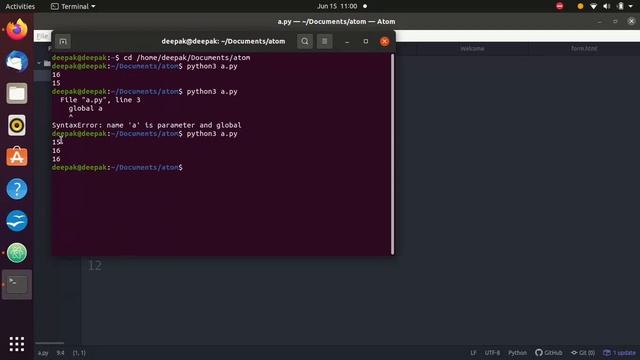640x360 pixels.
Task: Click the LF line ending selector
Action: tap(473, 353)
